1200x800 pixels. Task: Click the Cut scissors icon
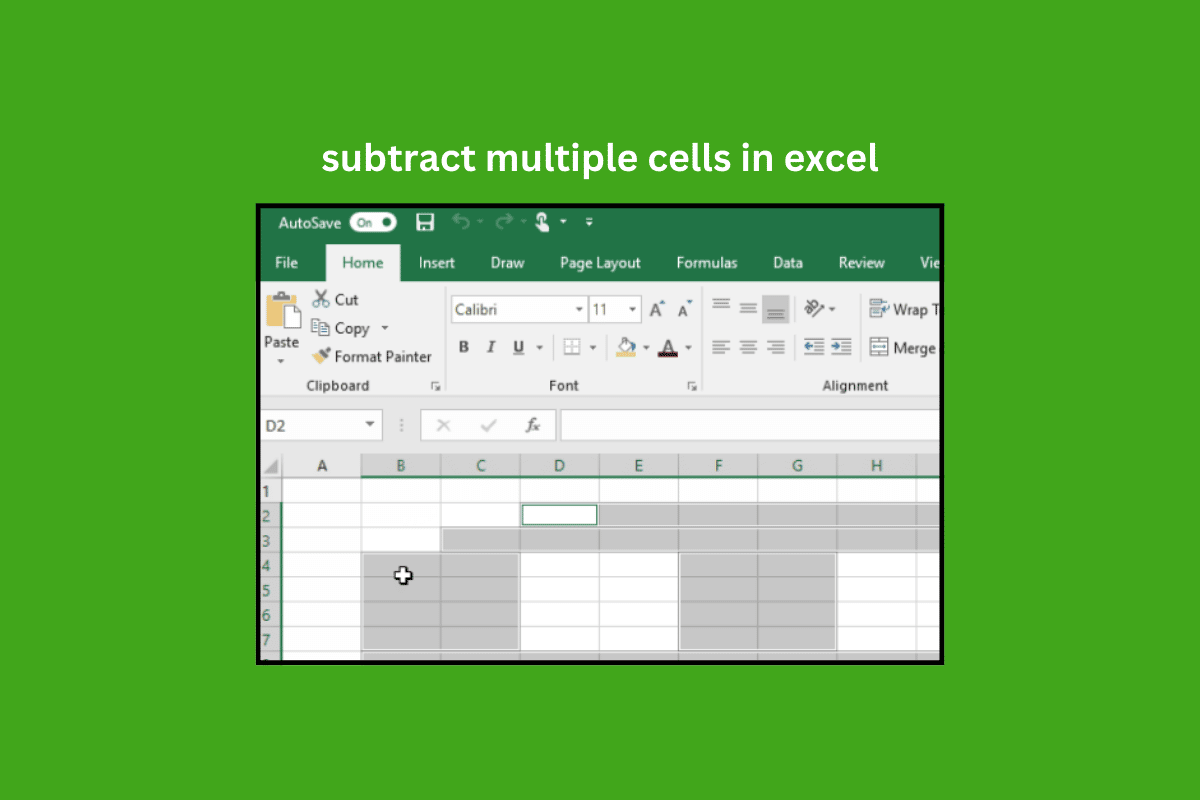(321, 298)
